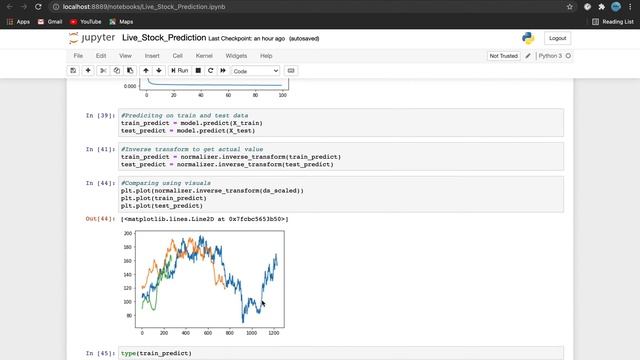640x360 pixels.
Task: Click the Python 3 kernel indicator circle
Action: 568,56
